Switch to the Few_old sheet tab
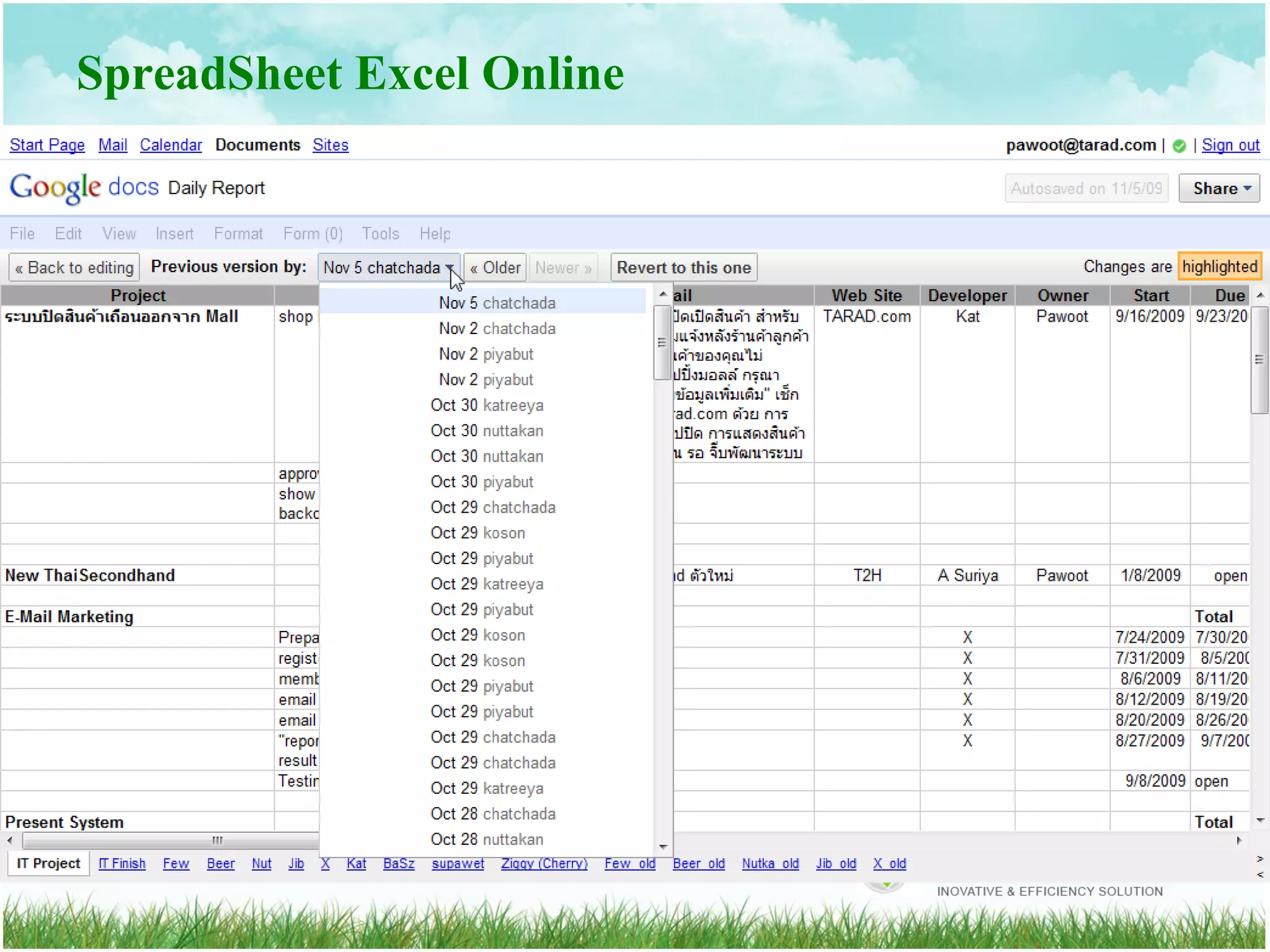 click(x=629, y=863)
